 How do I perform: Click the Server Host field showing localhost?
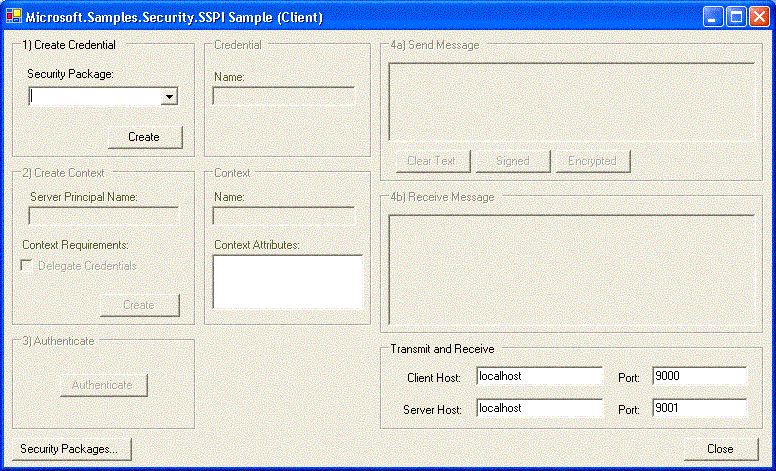pos(539,408)
